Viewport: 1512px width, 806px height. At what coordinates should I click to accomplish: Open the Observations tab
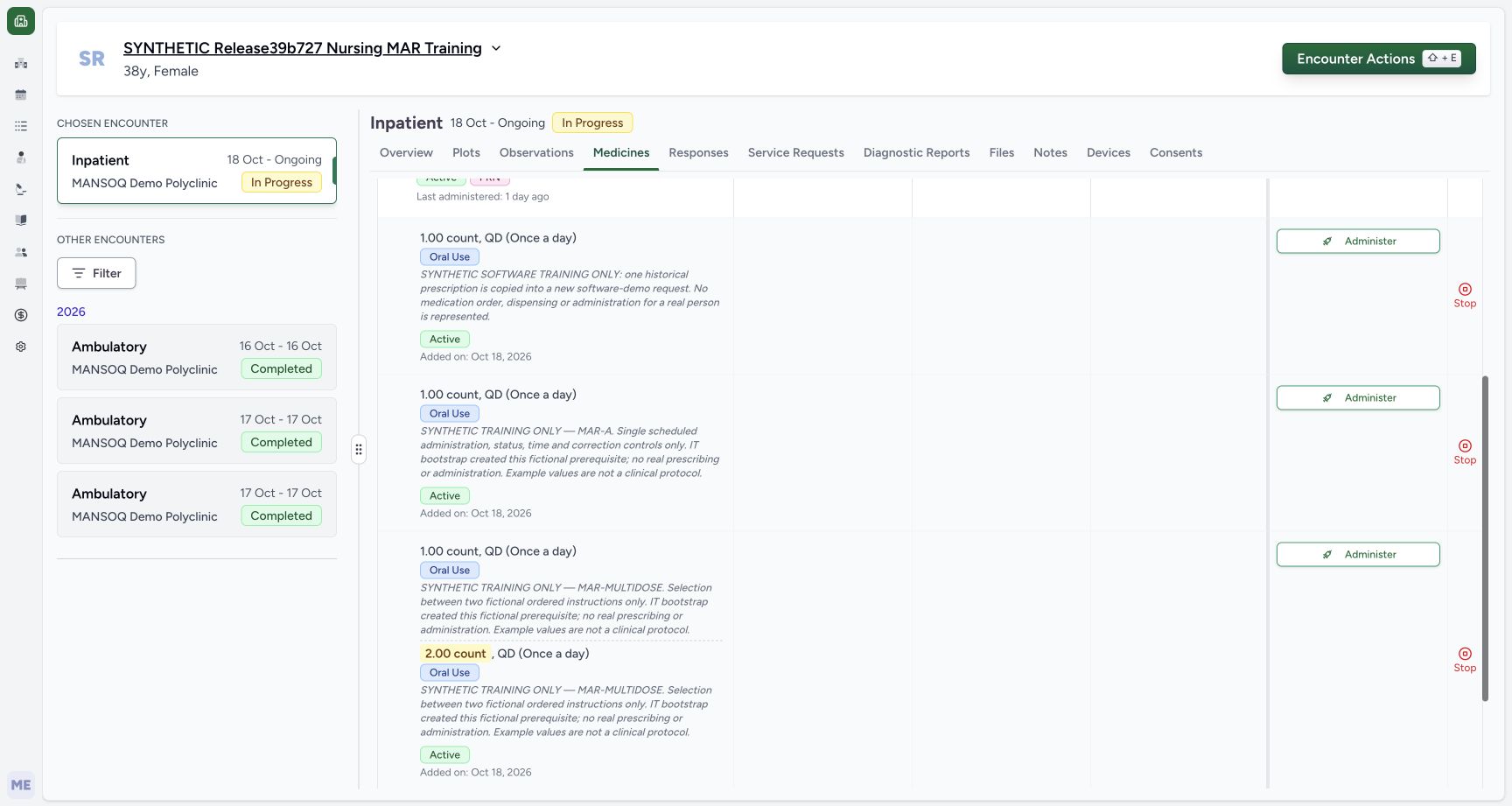point(536,152)
